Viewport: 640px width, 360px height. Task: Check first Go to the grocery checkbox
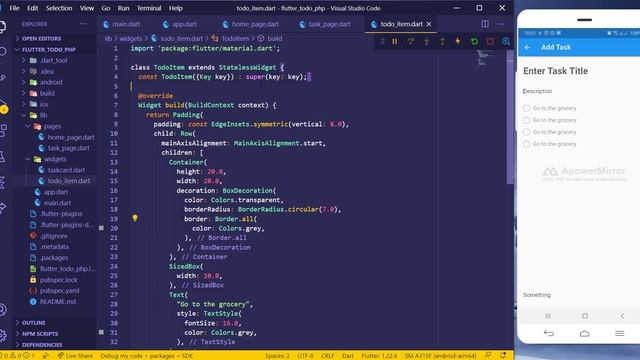(527, 108)
